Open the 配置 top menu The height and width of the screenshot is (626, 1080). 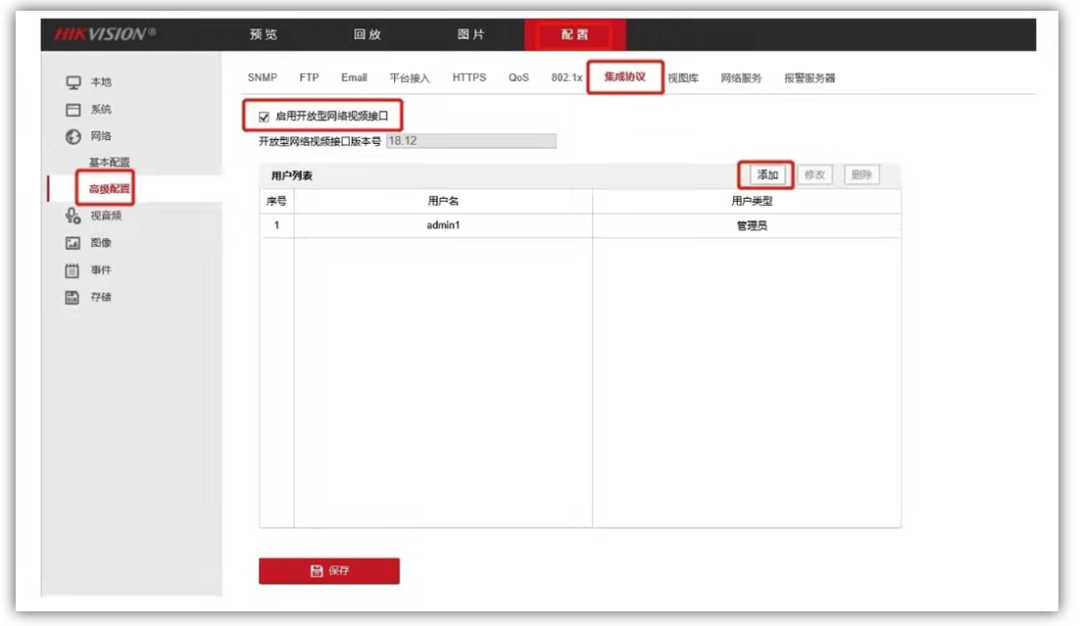coord(575,34)
